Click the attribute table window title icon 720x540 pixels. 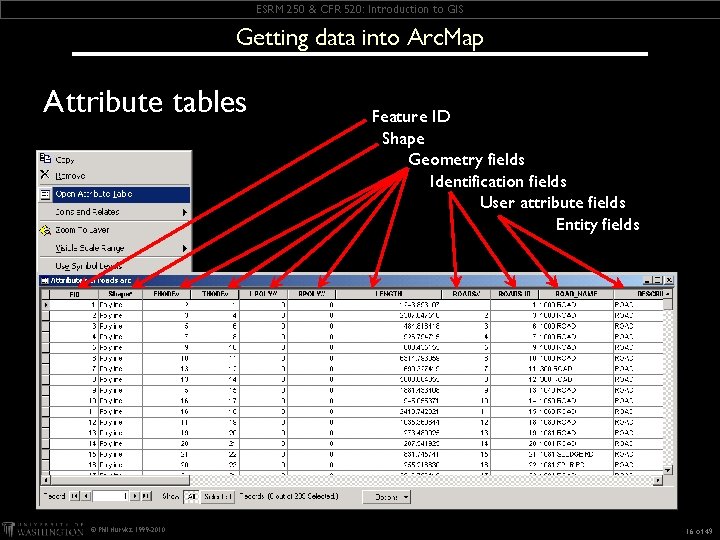(x=45, y=280)
